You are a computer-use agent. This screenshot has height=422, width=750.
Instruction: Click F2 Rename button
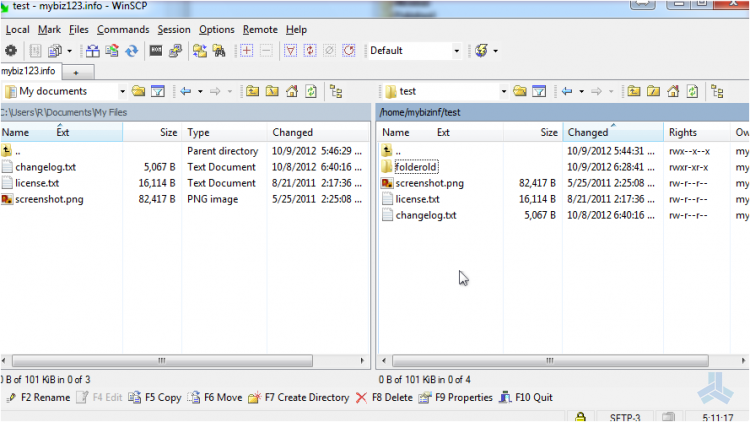pos(38,398)
